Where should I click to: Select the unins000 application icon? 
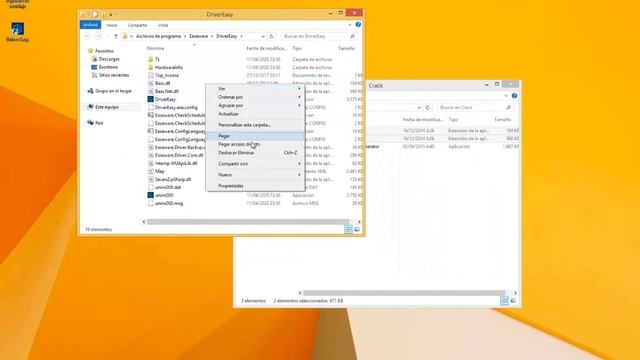tap(151, 195)
